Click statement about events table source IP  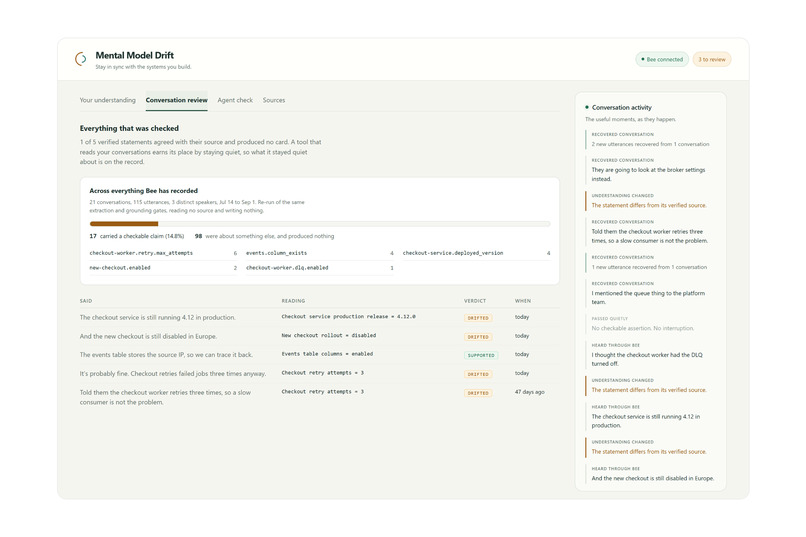click(x=166, y=355)
